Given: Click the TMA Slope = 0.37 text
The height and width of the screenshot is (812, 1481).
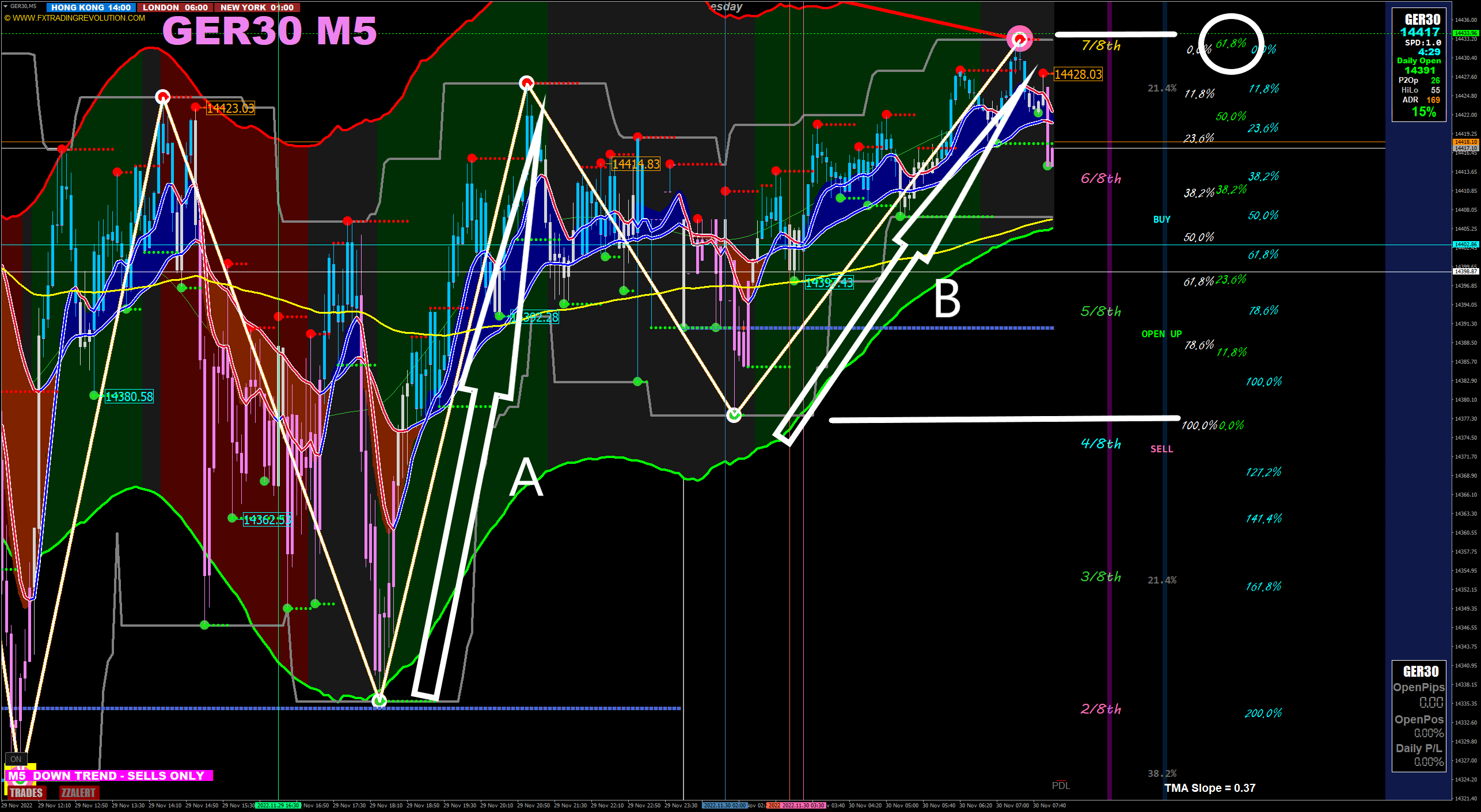Looking at the screenshot, I should coord(1209,788).
